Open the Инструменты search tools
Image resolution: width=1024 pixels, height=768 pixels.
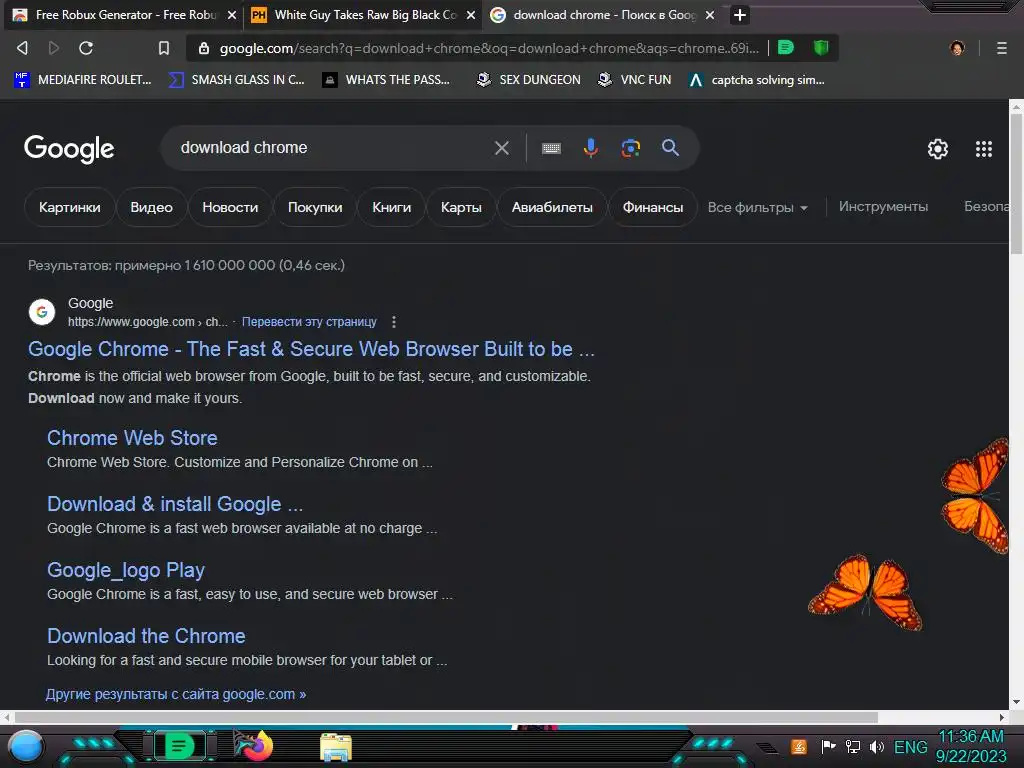click(883, 207)
